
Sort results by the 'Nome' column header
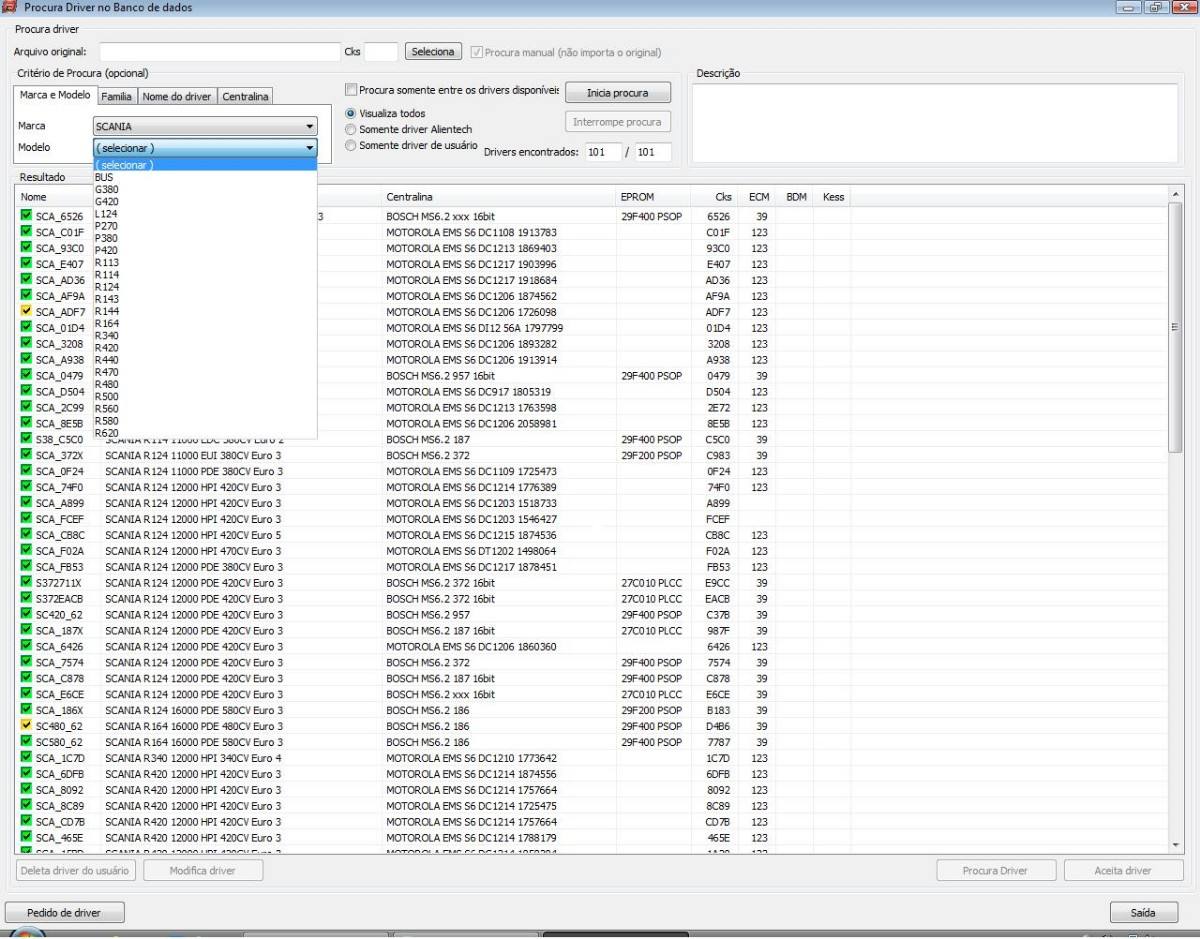click(x=57, y=197)
